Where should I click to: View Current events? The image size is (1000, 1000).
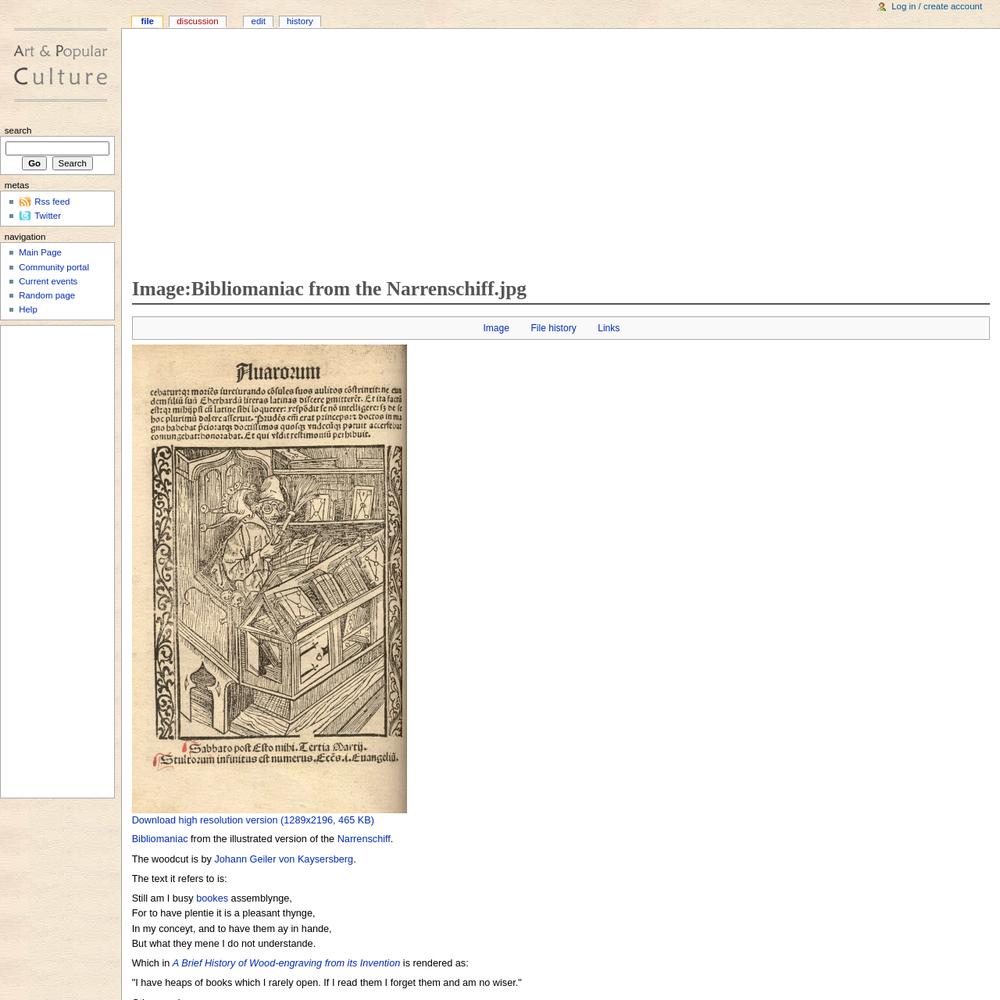click(48, 281)
